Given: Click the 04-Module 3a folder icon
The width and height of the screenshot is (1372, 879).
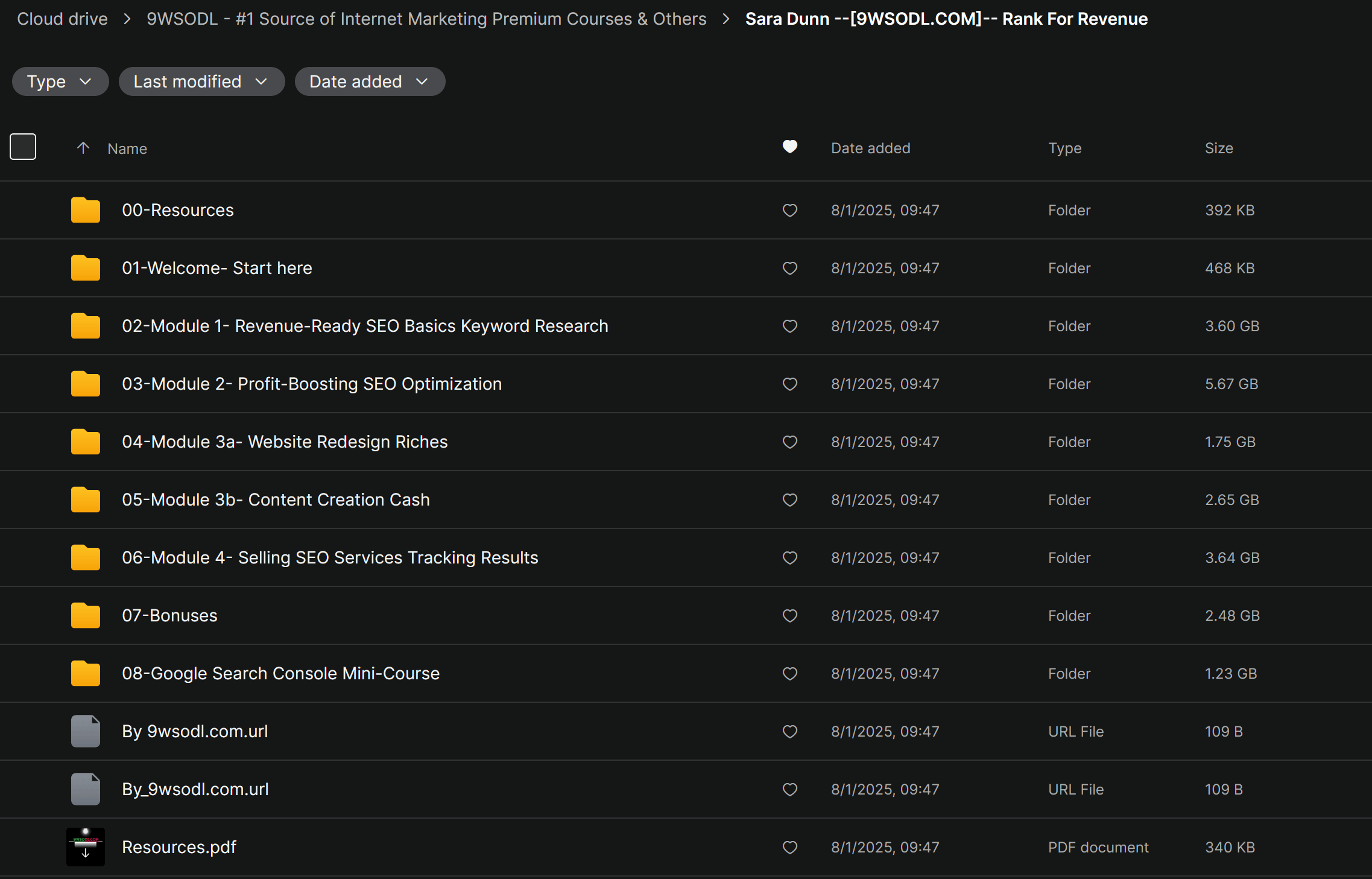Looking at the screenshot, I should pos(85,442).
